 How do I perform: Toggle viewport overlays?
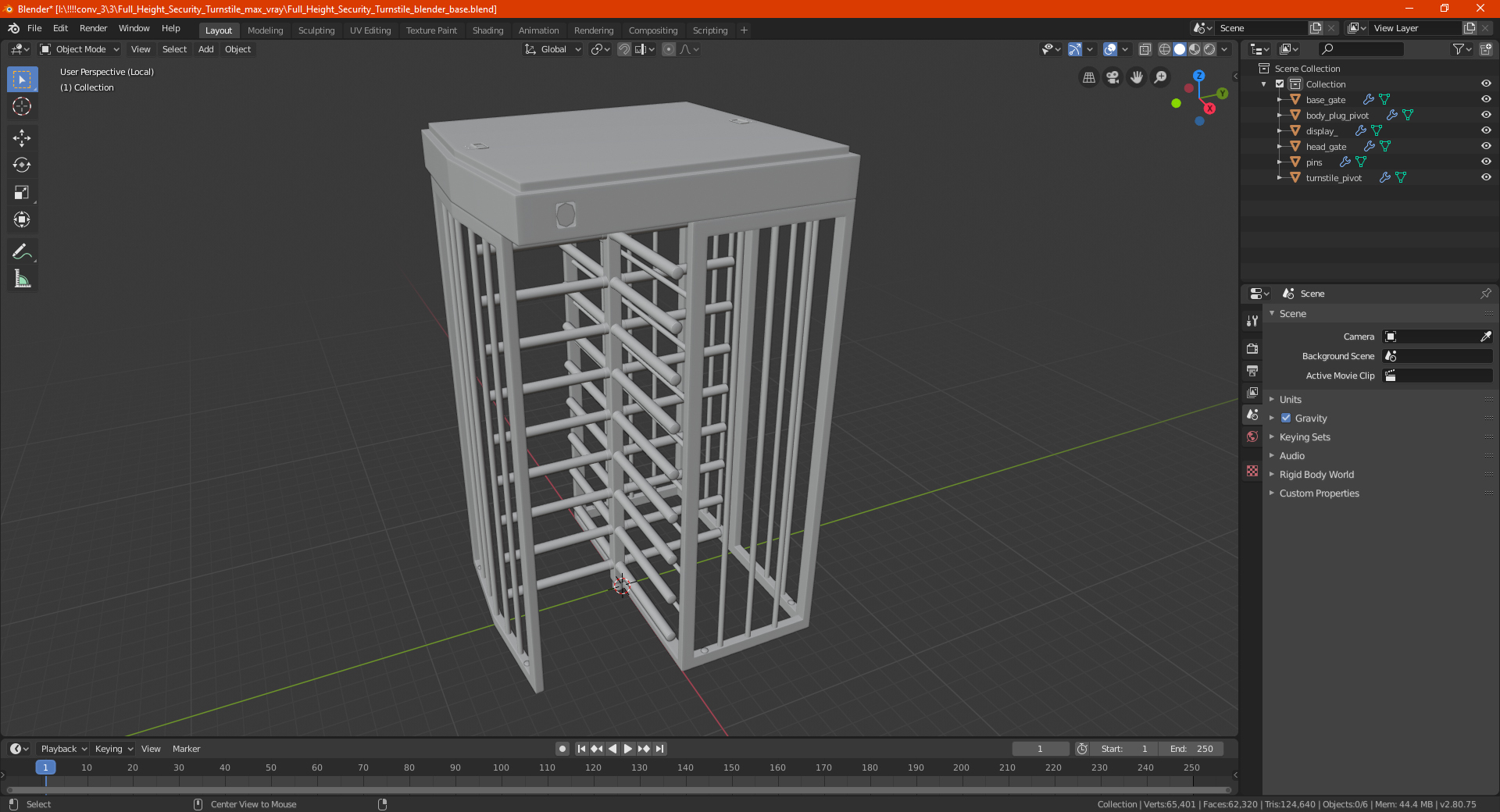pyautogui.click(x=1109, y=49)
